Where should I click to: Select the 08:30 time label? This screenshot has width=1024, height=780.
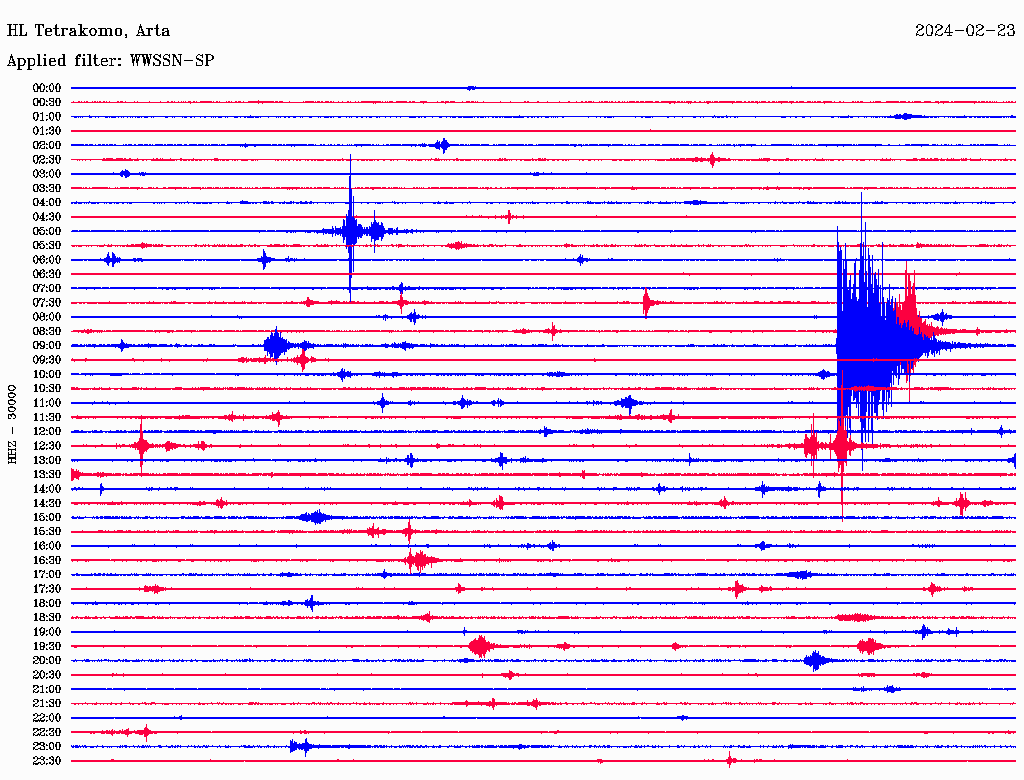47,331
